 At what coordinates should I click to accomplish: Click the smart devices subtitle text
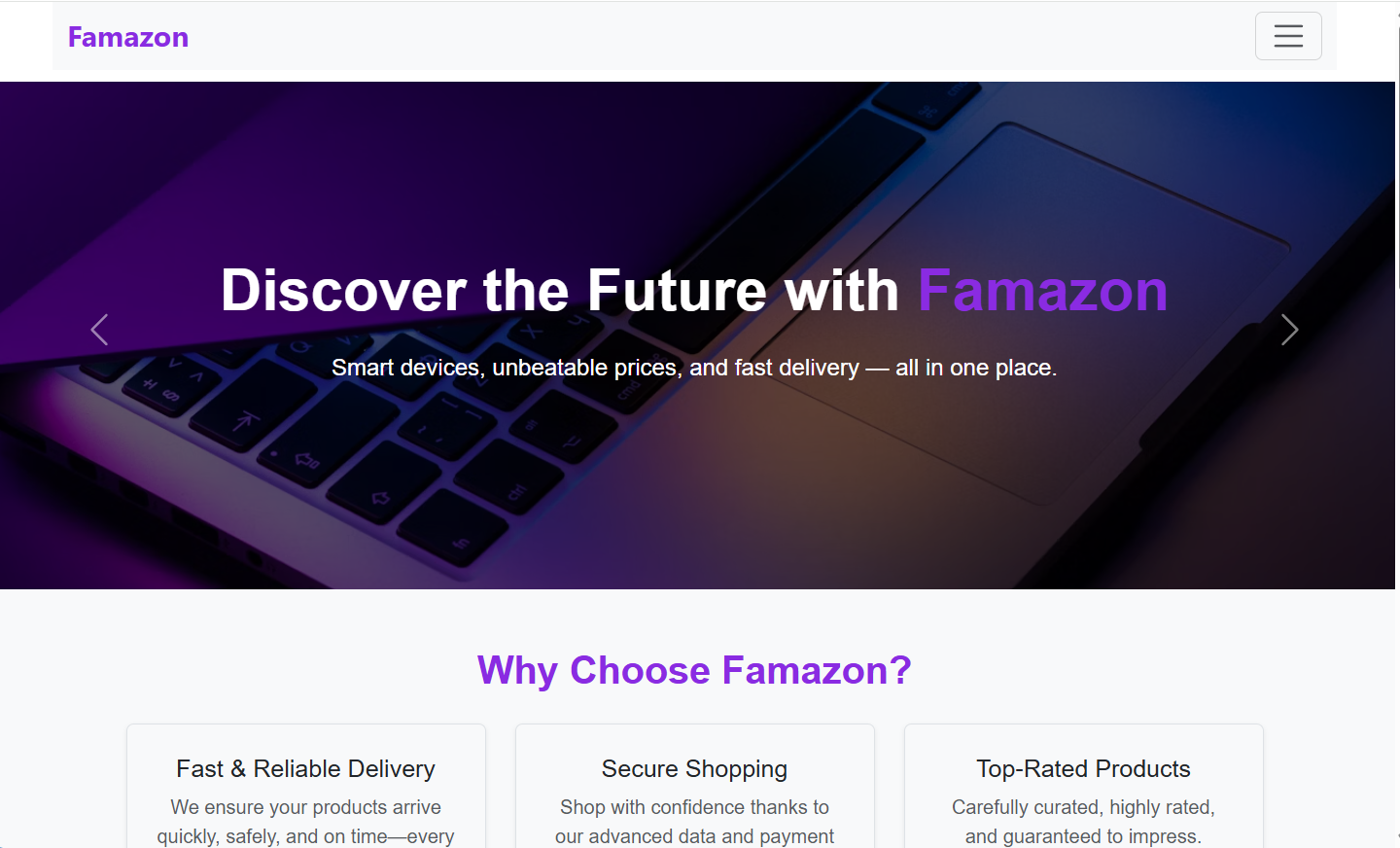pos(694,368)
